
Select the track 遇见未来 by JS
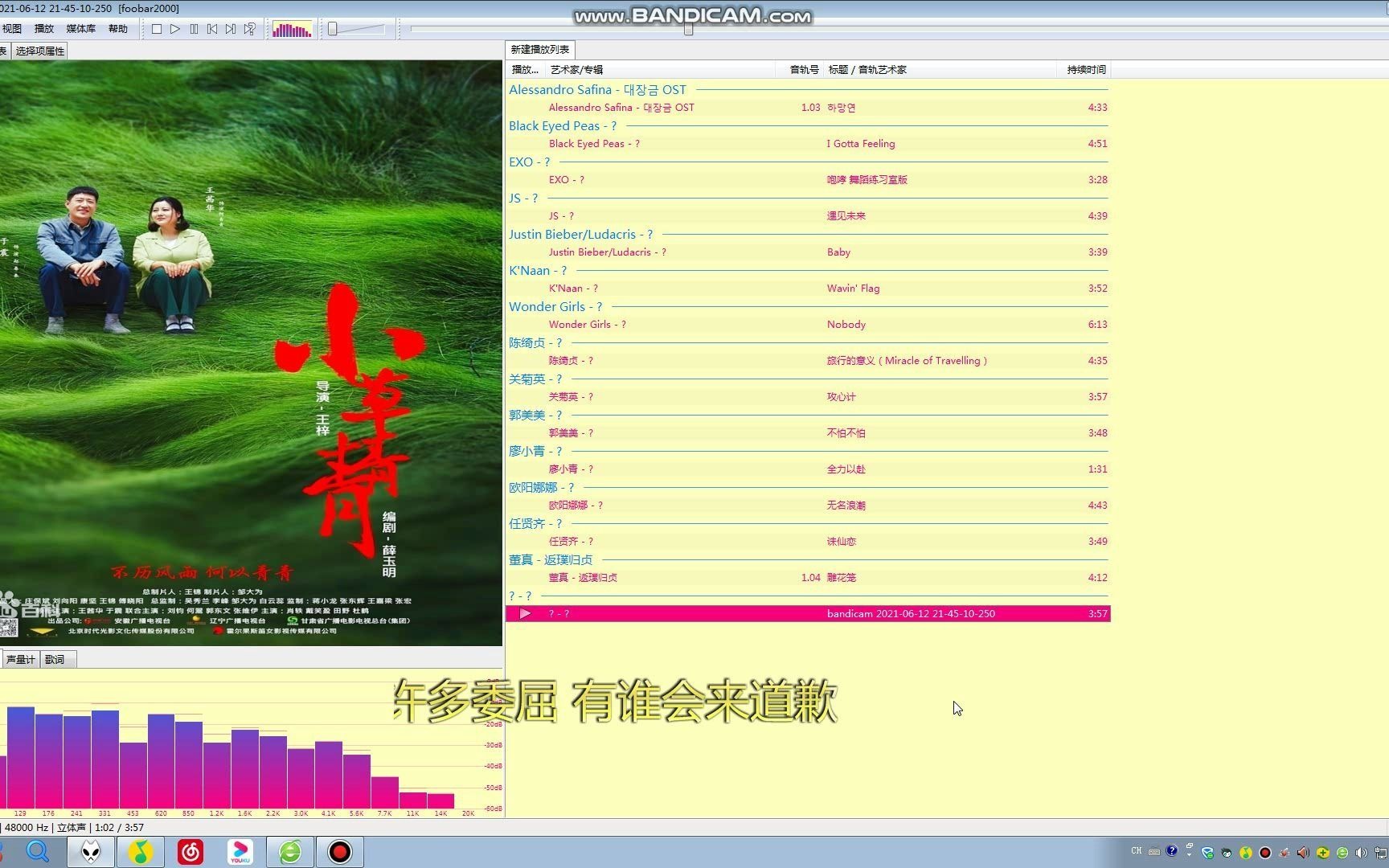[808, 216]
